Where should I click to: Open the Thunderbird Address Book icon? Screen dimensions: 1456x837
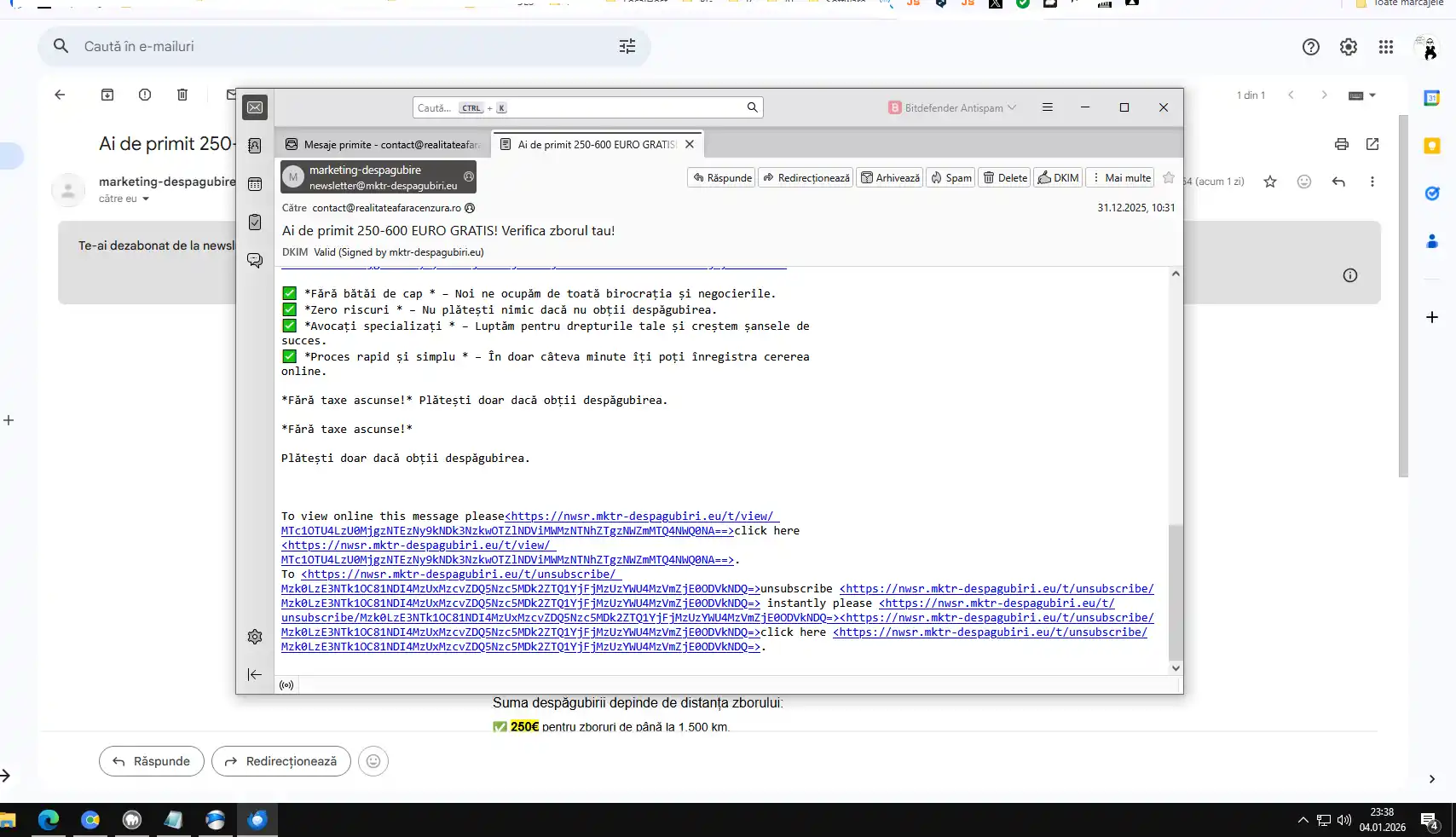pyautogui.click(x=255, y=146)
